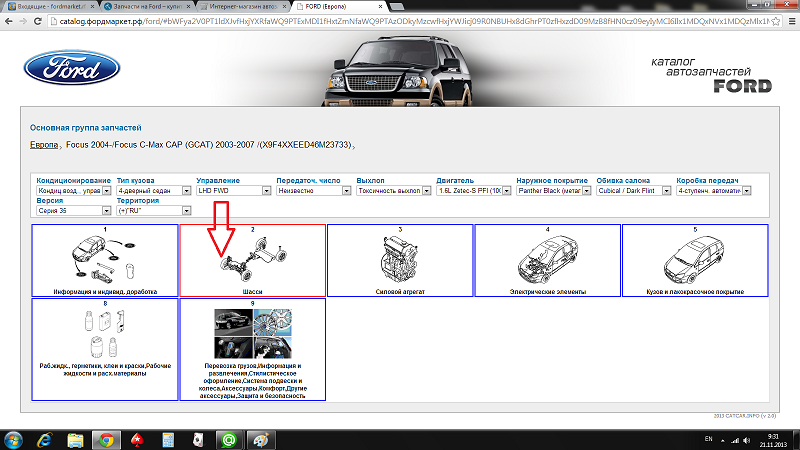
Task: Click the EN language indicator
Action: (708, 439)
